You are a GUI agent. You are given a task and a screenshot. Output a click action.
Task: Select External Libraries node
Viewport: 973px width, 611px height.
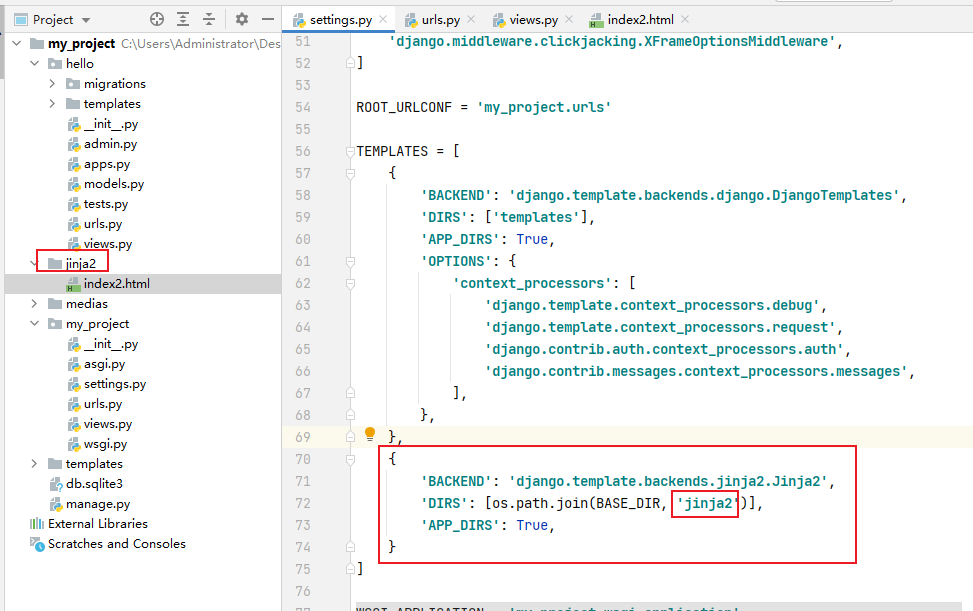point(97,524)
